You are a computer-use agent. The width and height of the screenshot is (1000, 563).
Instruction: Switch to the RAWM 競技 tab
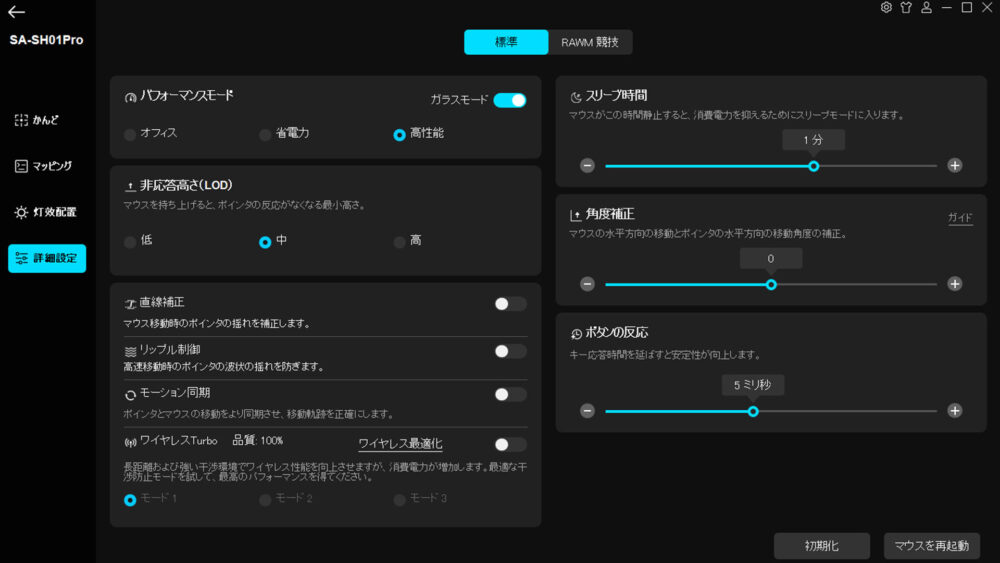pyautogui.click(x=590, y=42)
